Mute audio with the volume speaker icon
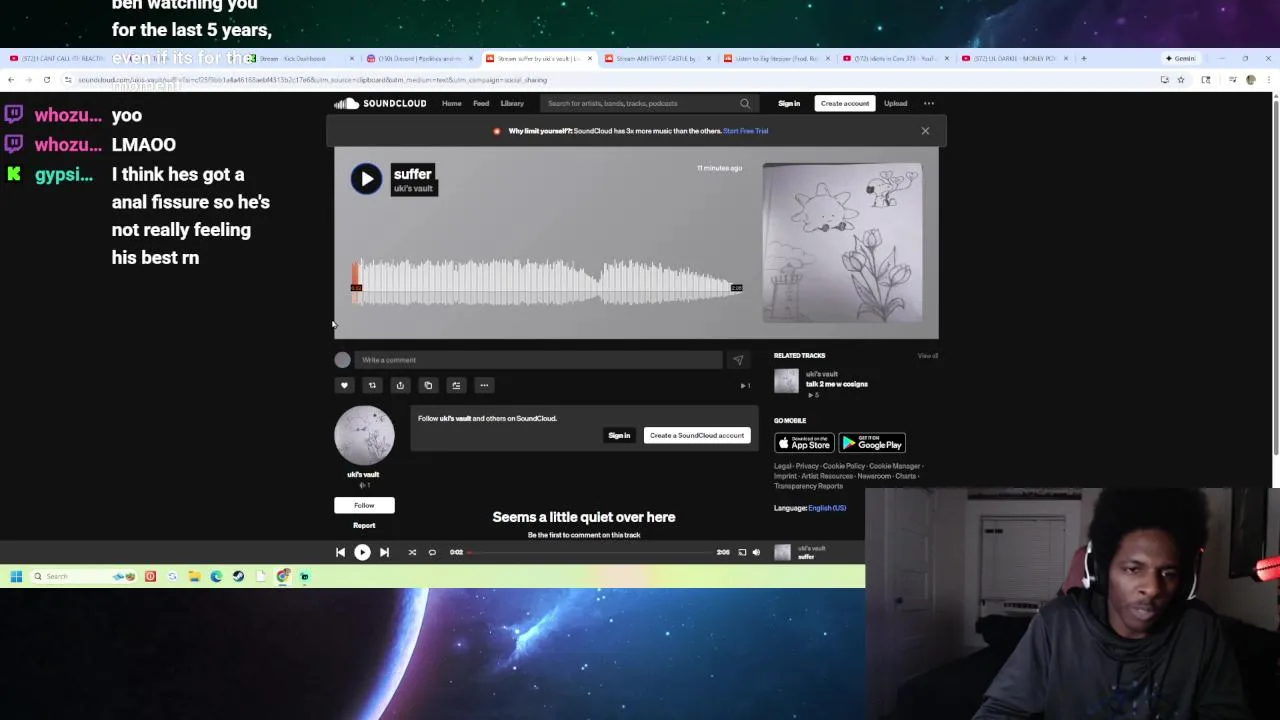The width and height of the screenshot is (1280, 720). [756, 552]
